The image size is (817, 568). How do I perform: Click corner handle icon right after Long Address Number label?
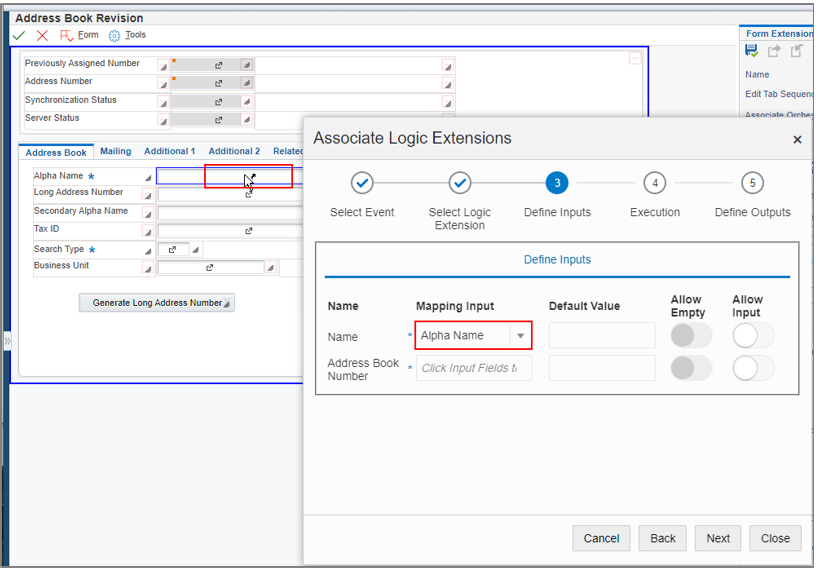coord(148,195)
